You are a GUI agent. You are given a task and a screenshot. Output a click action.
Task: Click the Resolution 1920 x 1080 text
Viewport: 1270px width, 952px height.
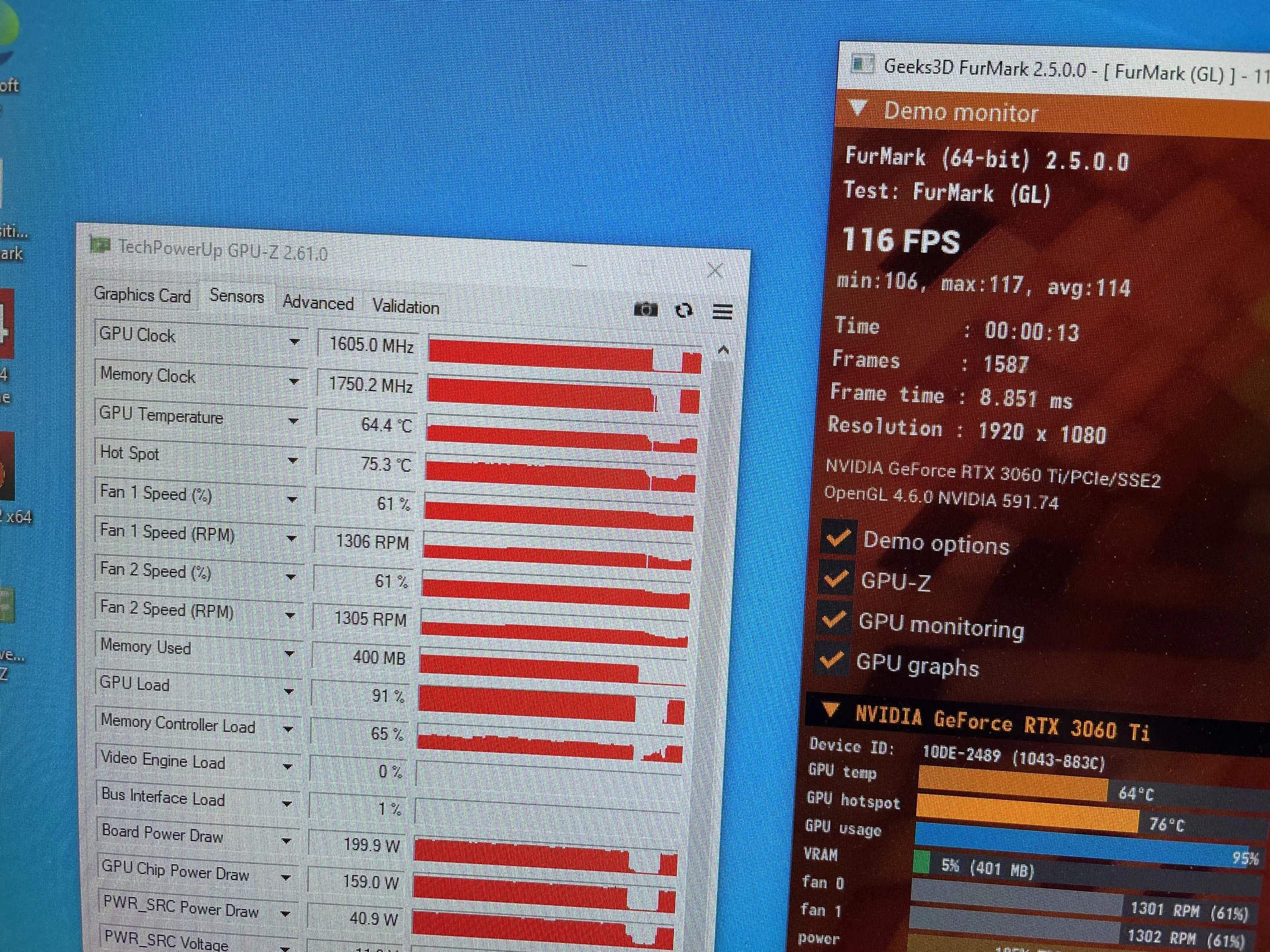(x=966, y=430)
